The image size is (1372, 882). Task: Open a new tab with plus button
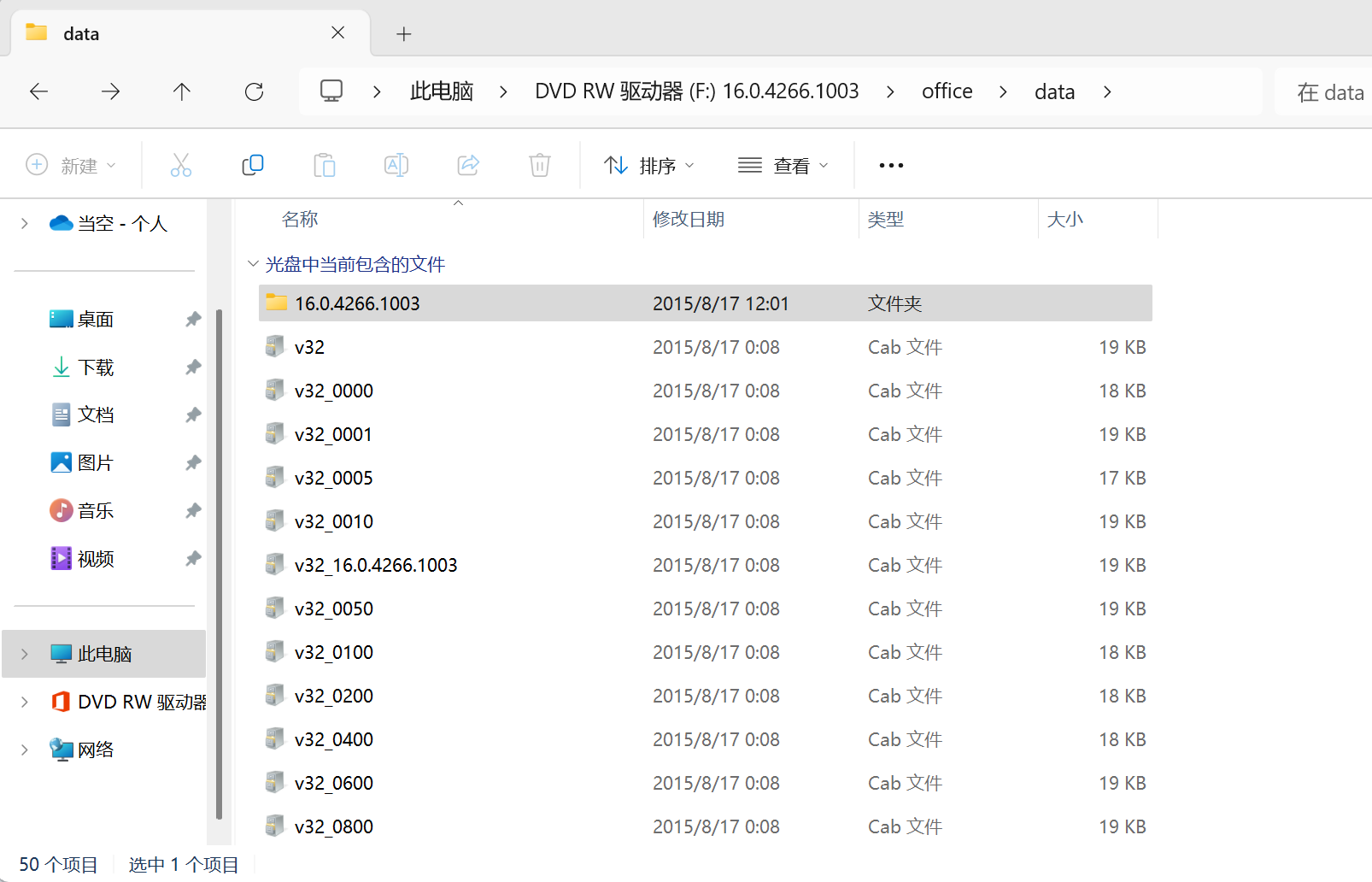pyautogui.click(x=404, y=33)
